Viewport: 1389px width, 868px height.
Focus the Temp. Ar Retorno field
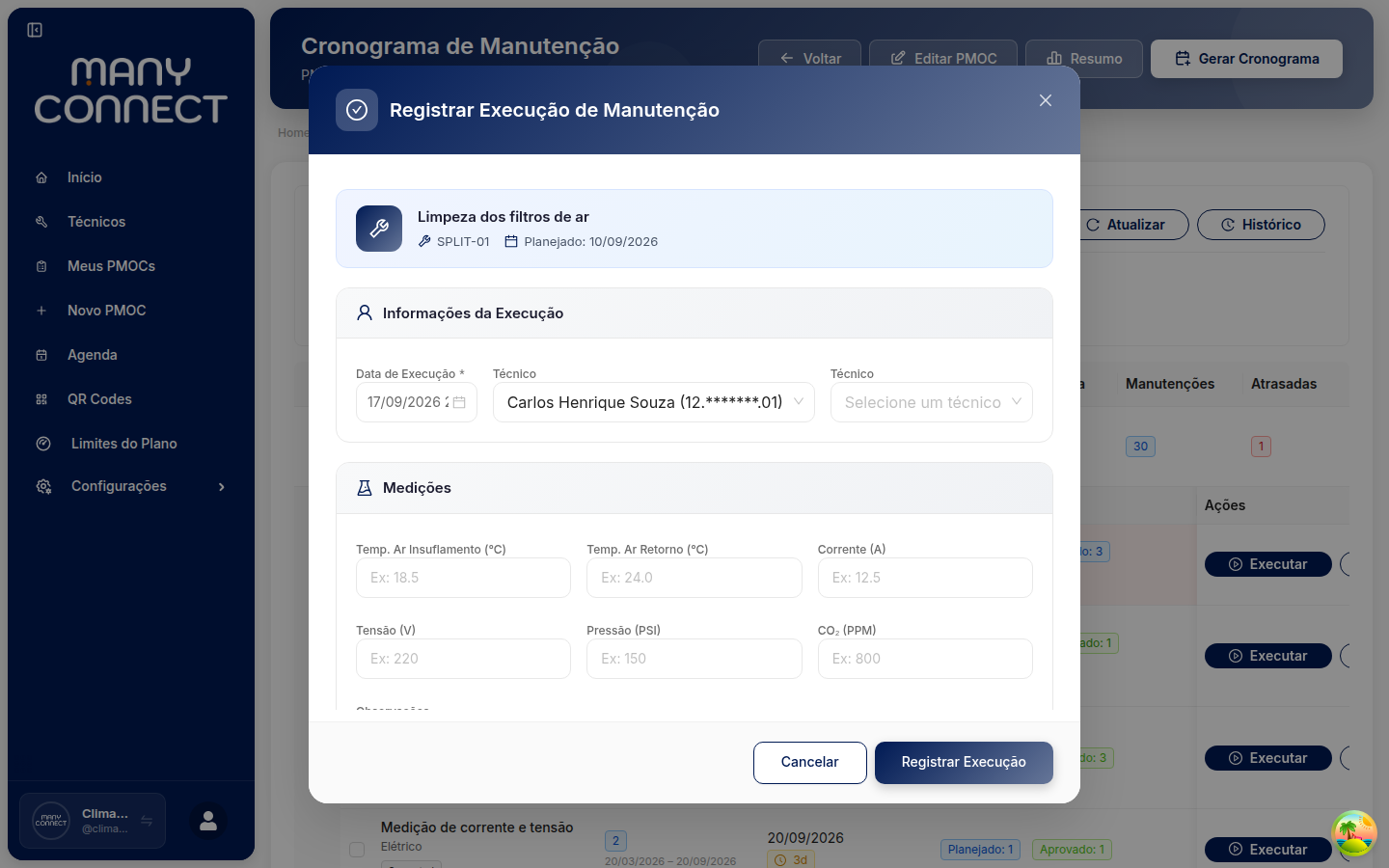(x=694, y=578)
